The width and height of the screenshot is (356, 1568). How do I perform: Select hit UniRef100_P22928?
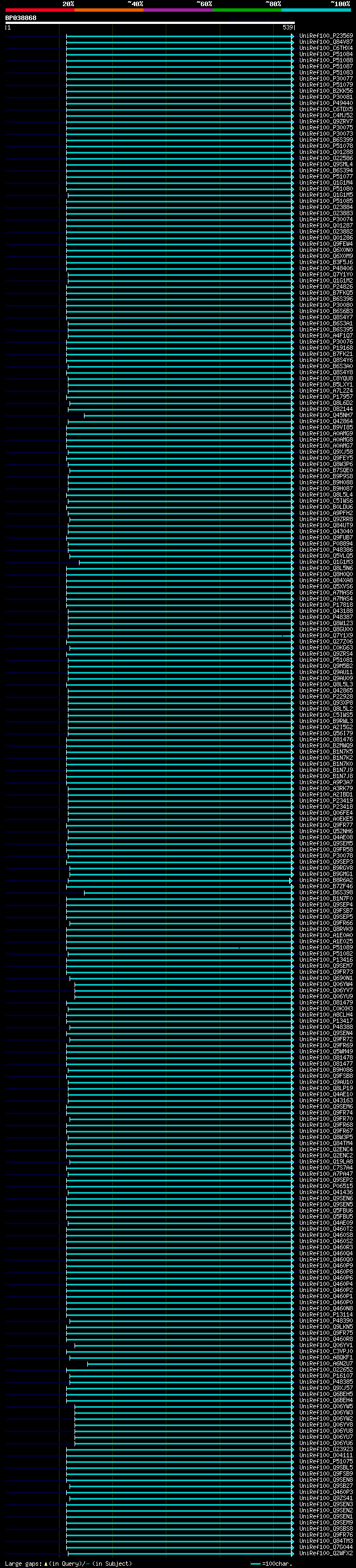coord(326,696)
